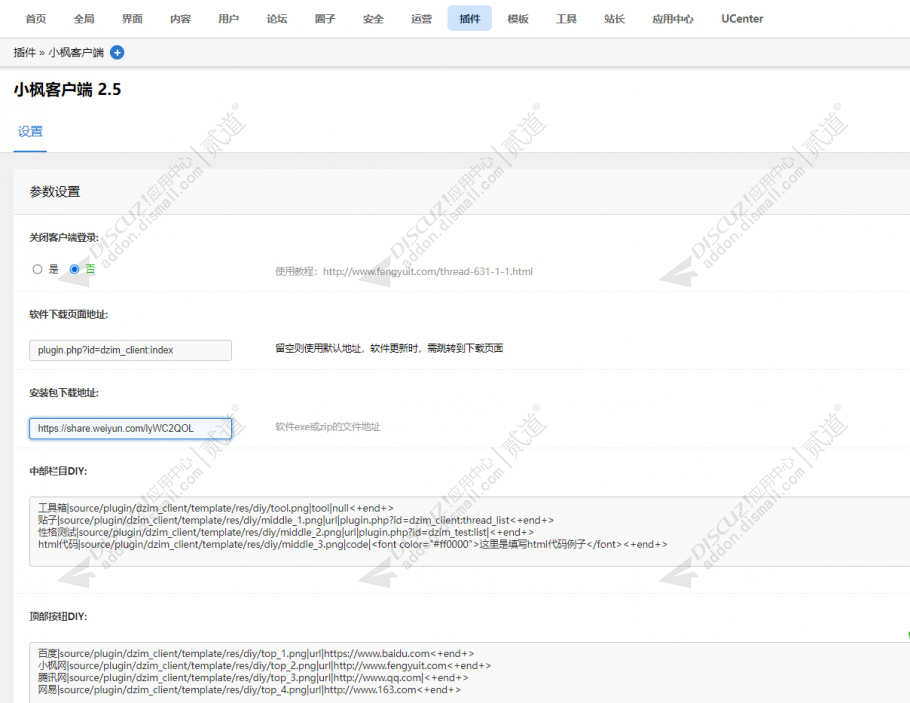The width and height of the screenshot is (910, 703).
Task: Click the 安装包下载地址 input field
Action: coord(131,428)
